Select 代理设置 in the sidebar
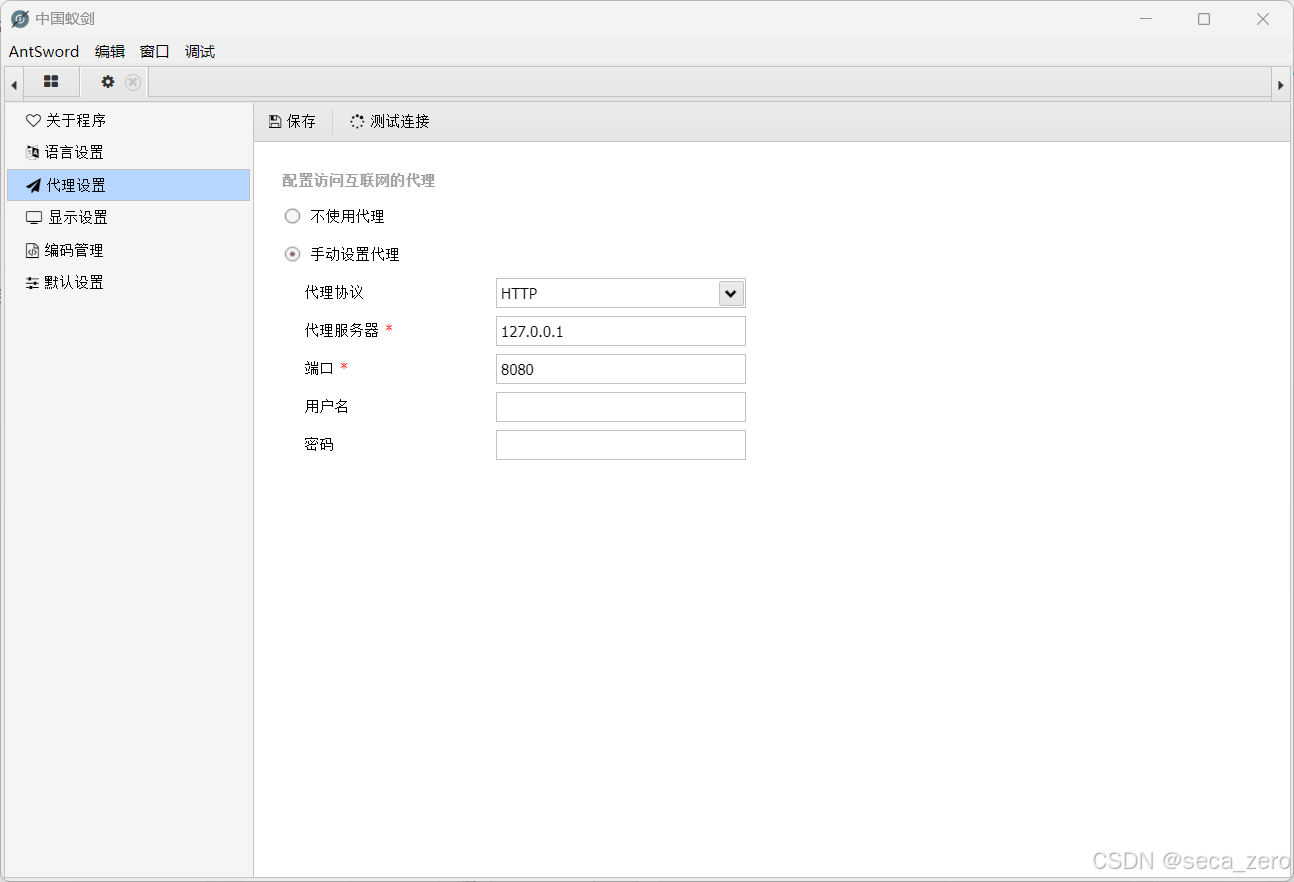Image resolution: width=1294 pixels, height=882 pixels. click(128, 185)
